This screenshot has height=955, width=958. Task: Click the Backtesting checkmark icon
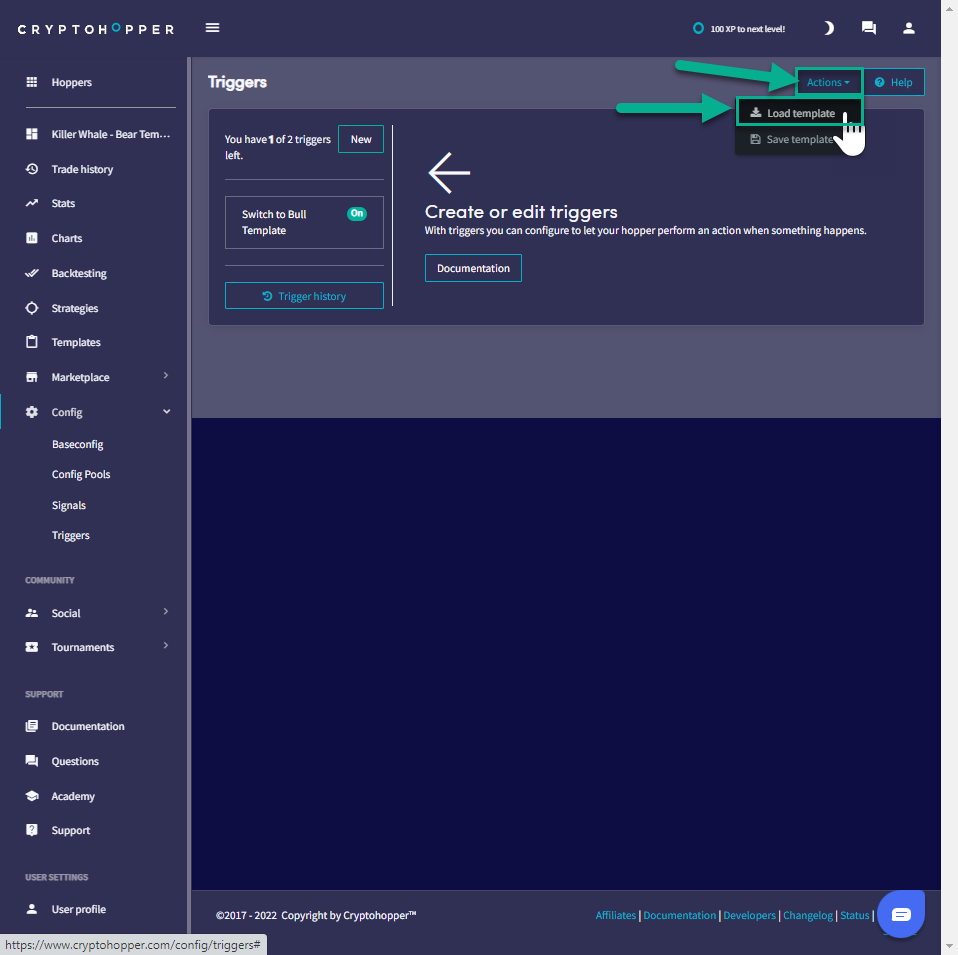(x=32, y=273)
